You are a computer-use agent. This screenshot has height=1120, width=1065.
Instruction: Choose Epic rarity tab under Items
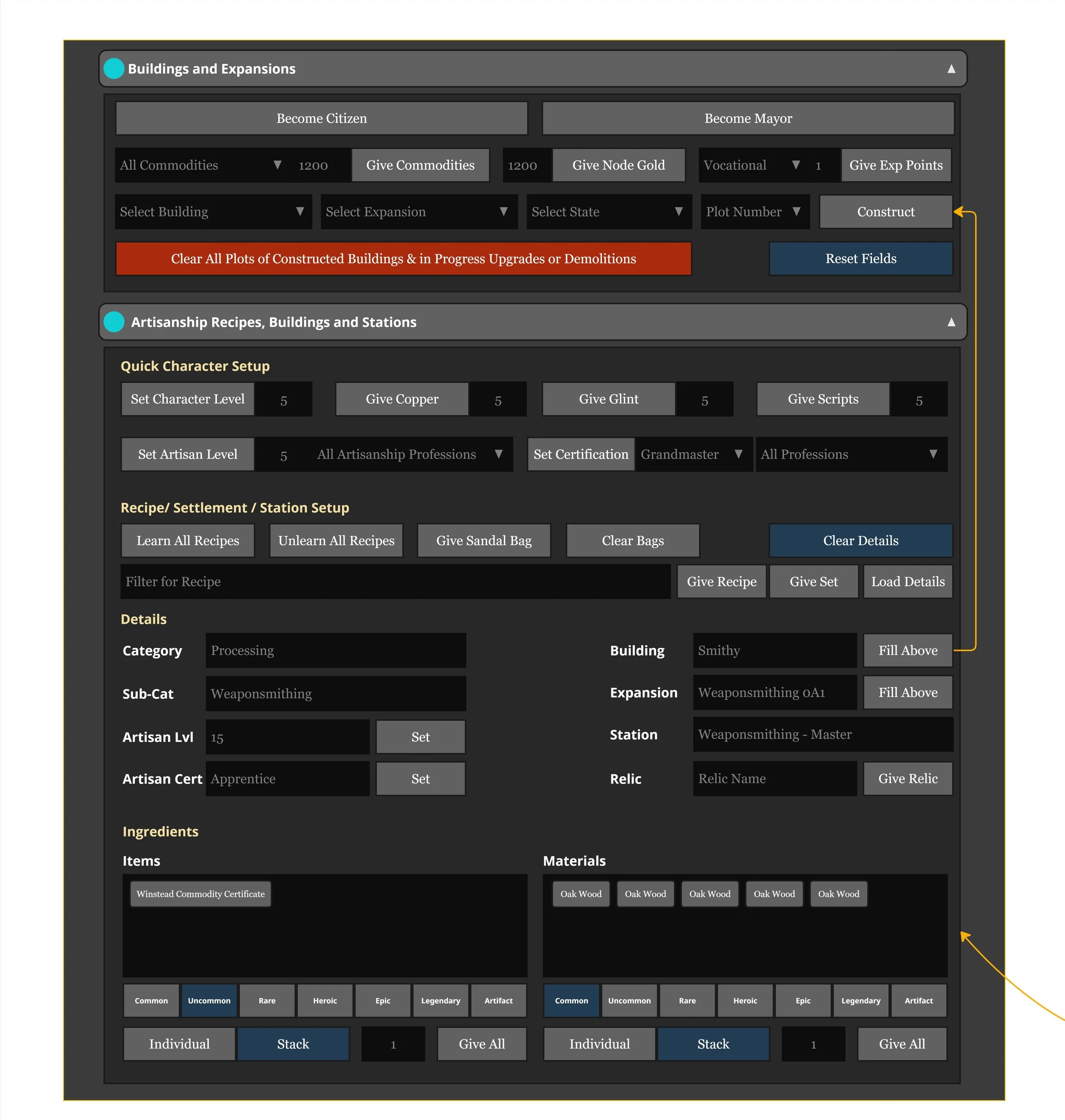tap(383, 1000)
